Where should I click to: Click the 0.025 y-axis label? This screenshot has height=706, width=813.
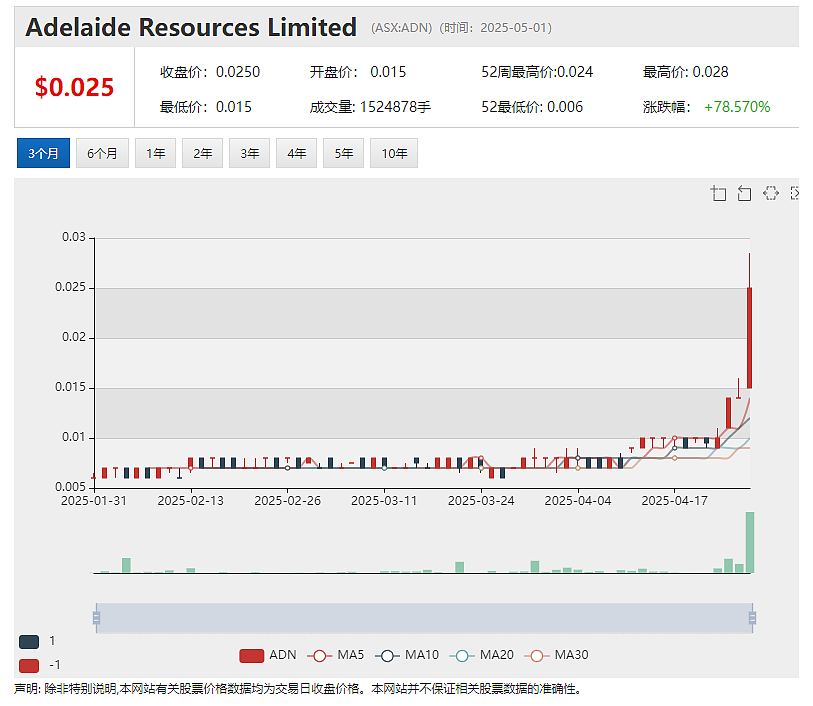click(71, 287)
